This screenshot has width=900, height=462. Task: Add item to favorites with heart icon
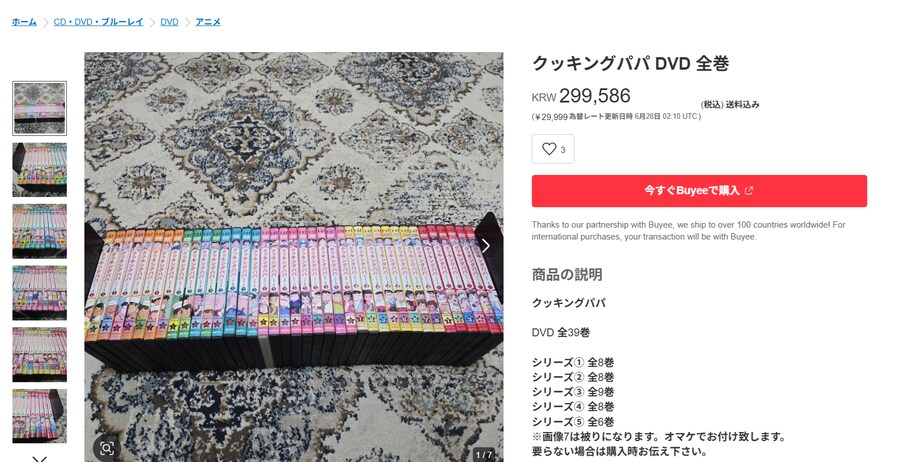click(x=553, y=149)
